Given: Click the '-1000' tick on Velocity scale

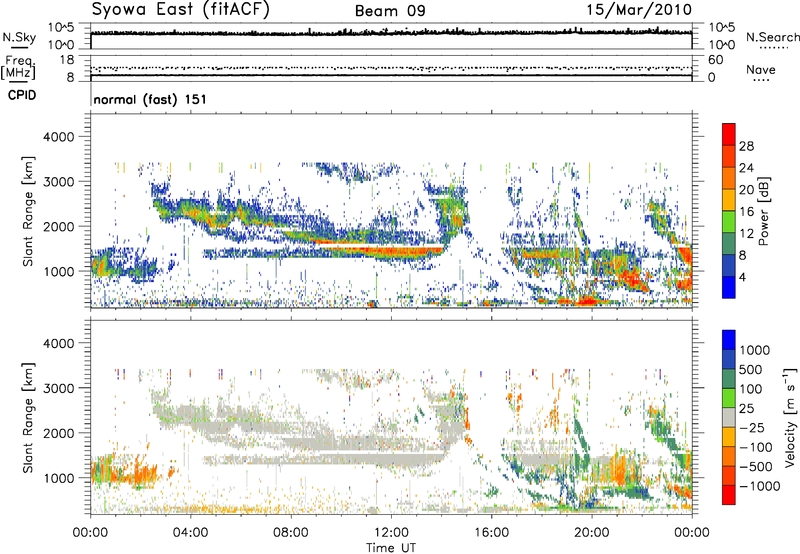Looking at the screenshot, I should [760, 486].
